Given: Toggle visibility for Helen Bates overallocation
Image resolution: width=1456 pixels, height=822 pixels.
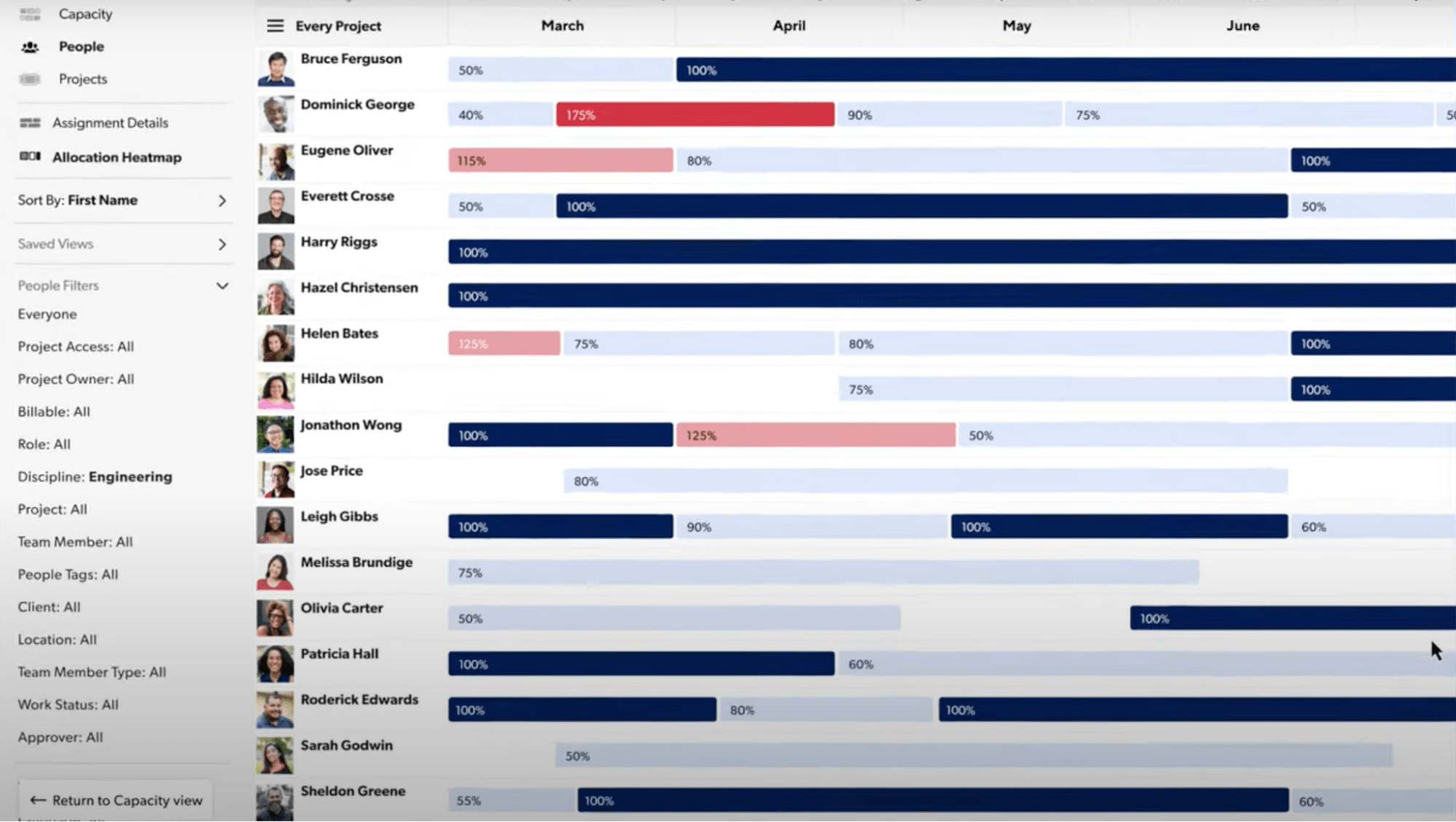Looking at the screenshot, I should (504, 343).
